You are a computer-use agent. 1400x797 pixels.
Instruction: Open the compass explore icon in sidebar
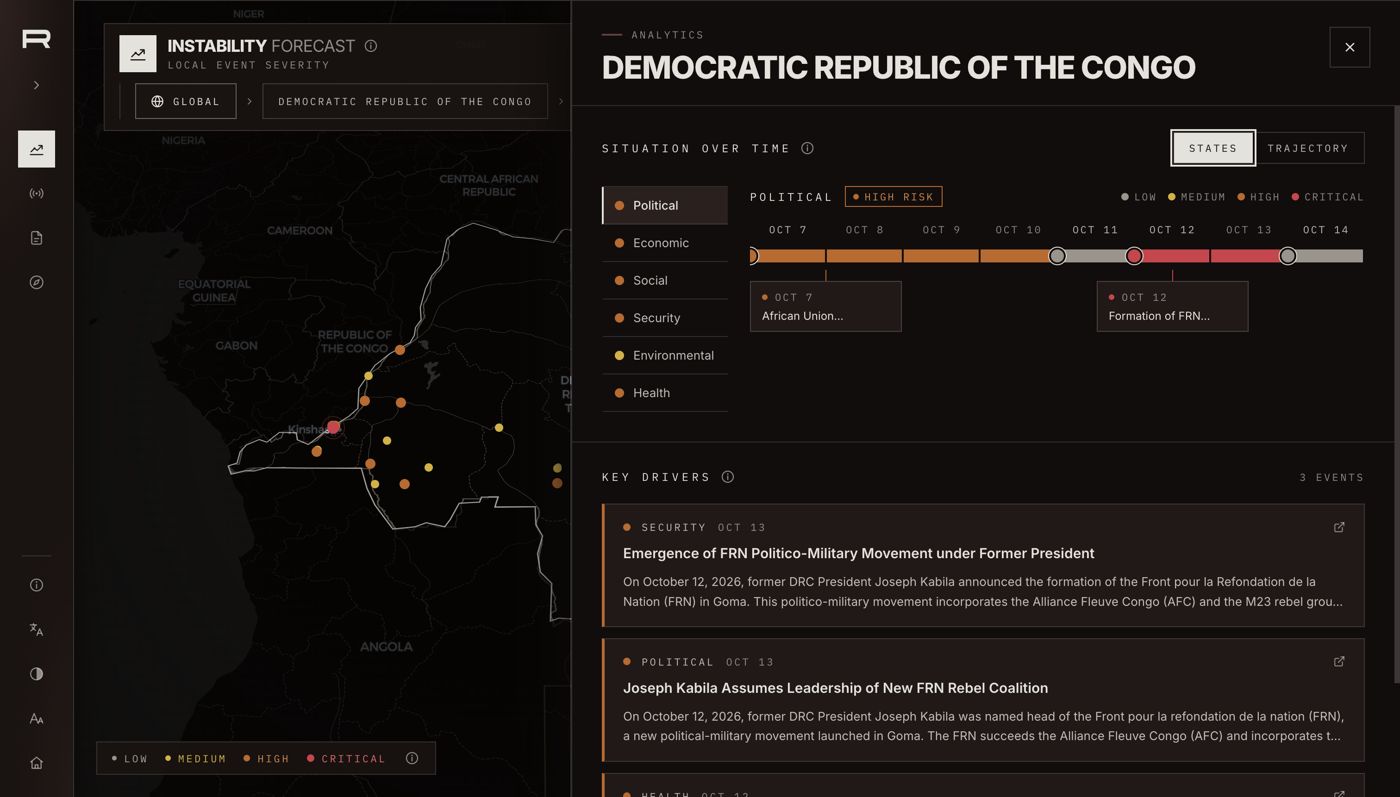36,282
